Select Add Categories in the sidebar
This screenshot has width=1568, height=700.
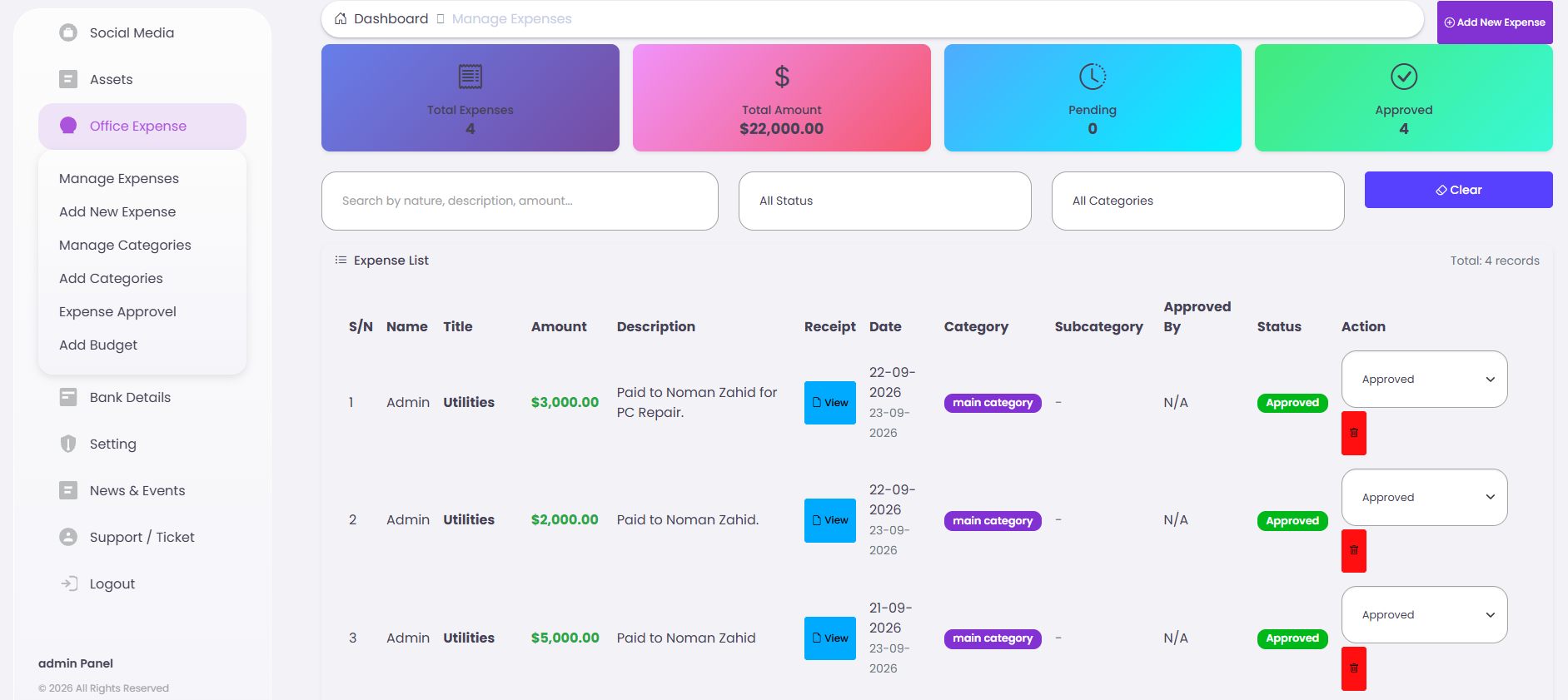coord(111,278)
